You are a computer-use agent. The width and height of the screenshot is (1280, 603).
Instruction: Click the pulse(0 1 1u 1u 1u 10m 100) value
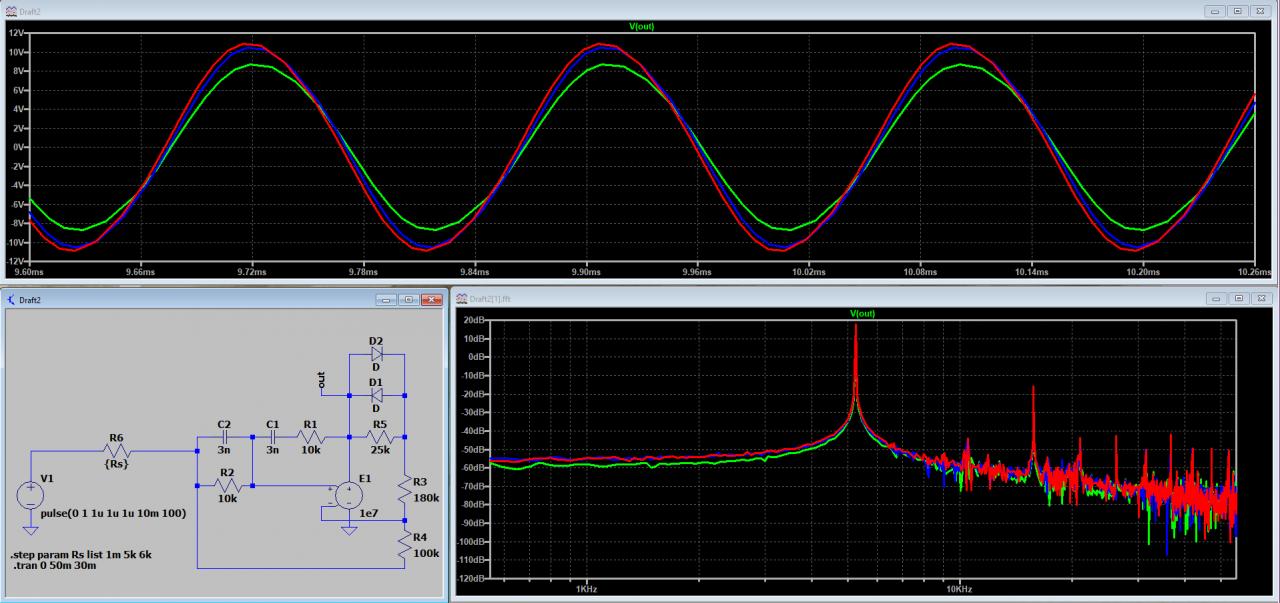tap(113, 513)
